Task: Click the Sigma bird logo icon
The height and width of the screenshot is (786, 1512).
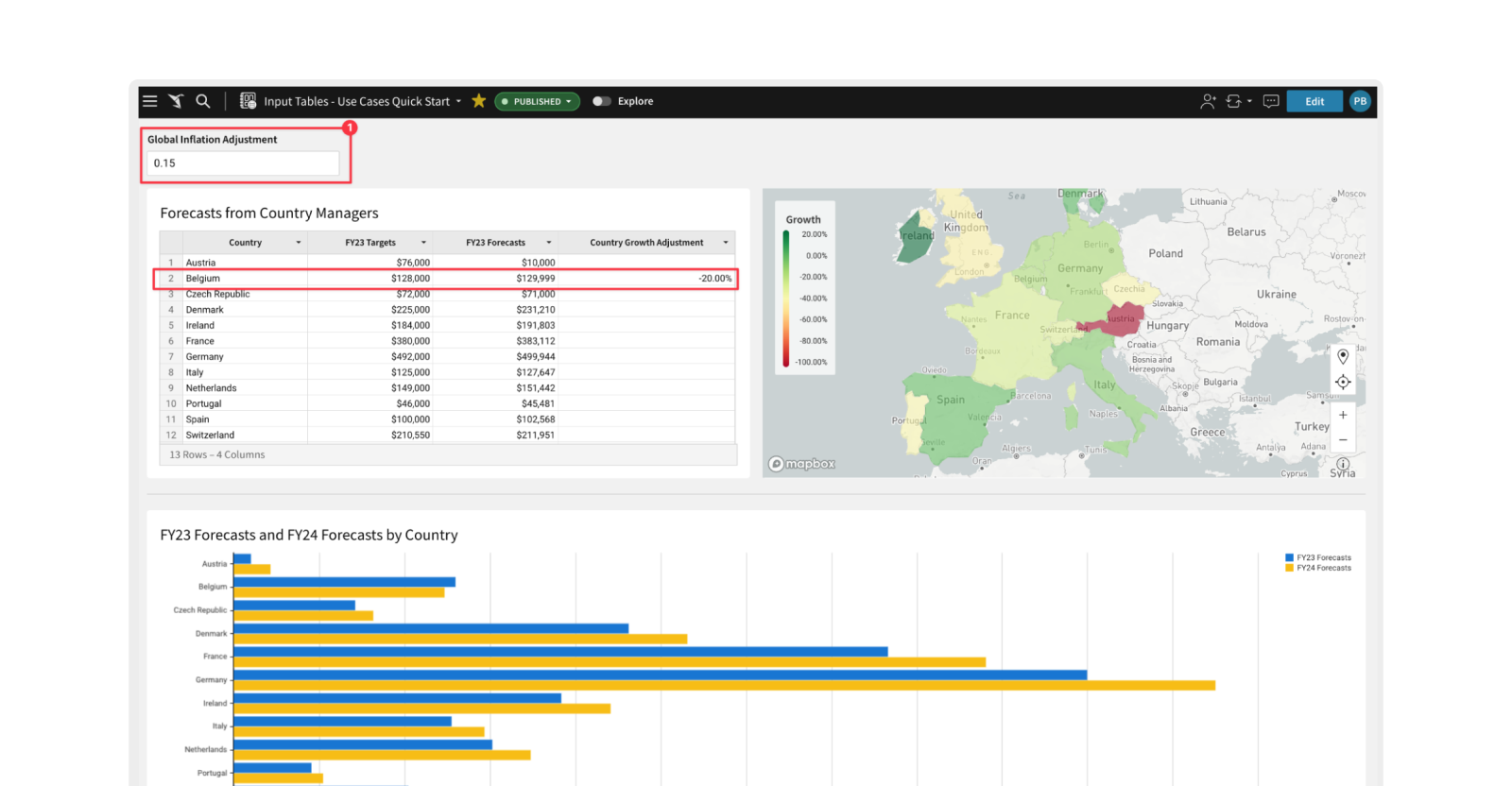Action: (x=176, y=101)
